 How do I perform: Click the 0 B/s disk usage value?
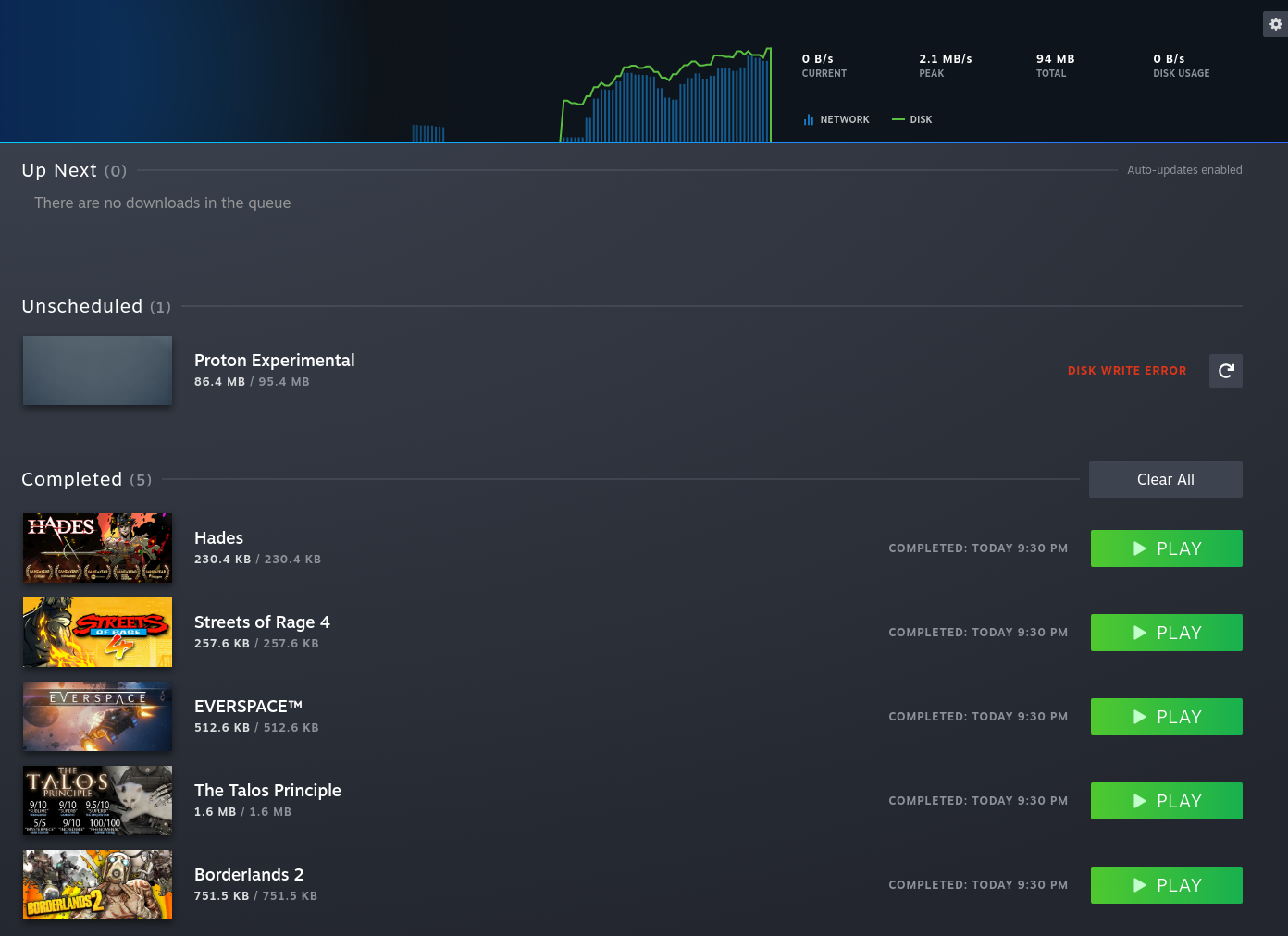point(1169,58)
